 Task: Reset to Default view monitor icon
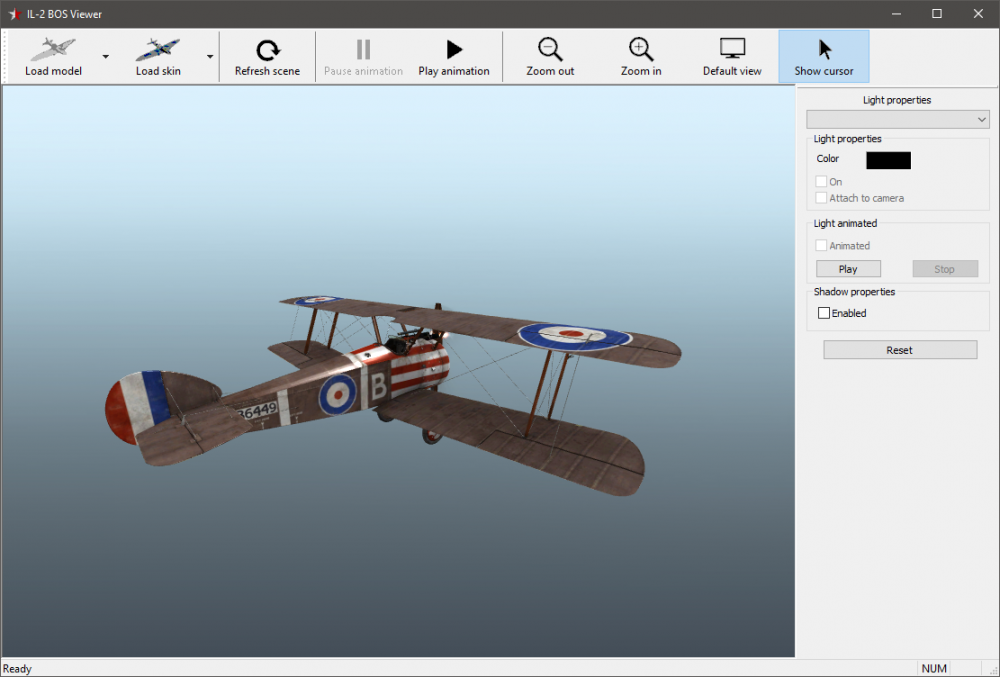pyautogui.click(x=732, y=49)
